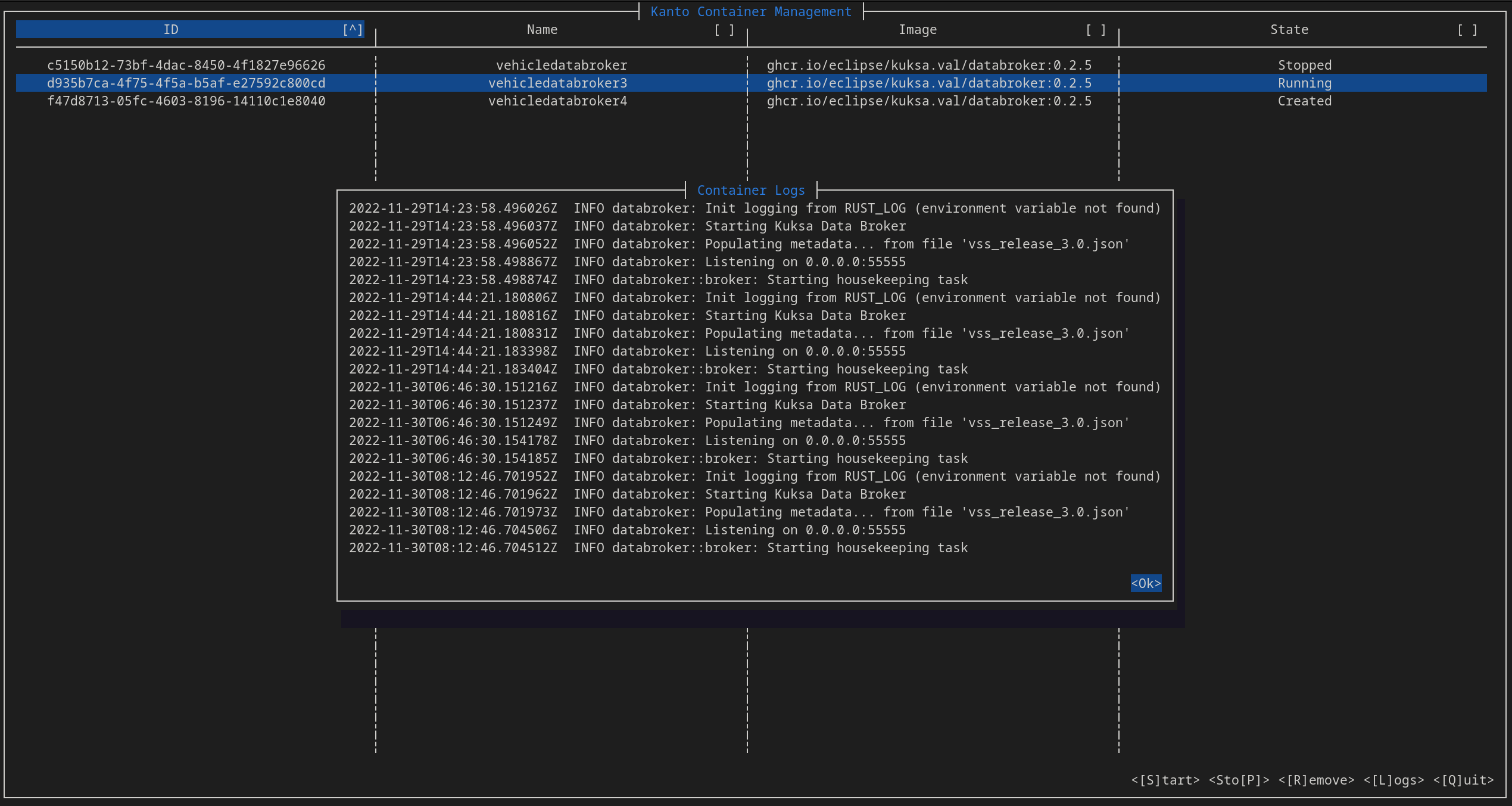1512x806 pixels.
Task: Click the image cell of the Stopped container
Action: [x=930, y=65]
